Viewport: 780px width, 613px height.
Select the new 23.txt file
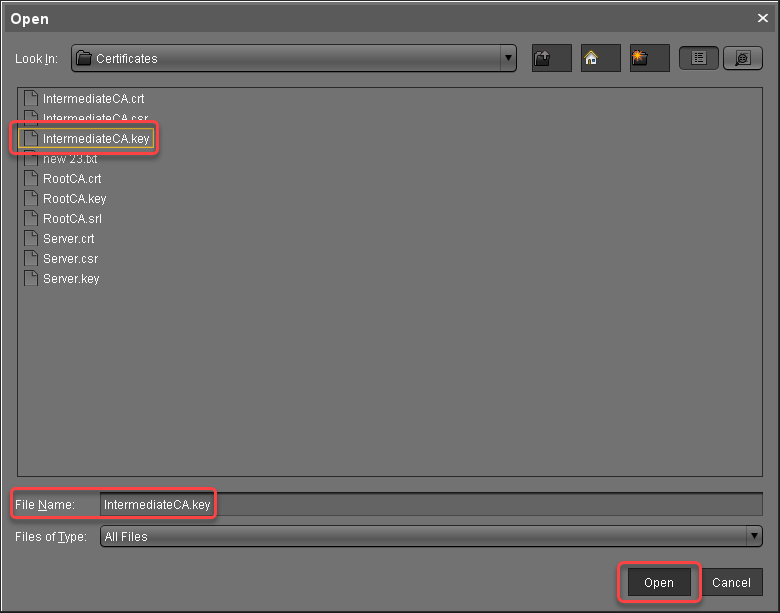69,159
